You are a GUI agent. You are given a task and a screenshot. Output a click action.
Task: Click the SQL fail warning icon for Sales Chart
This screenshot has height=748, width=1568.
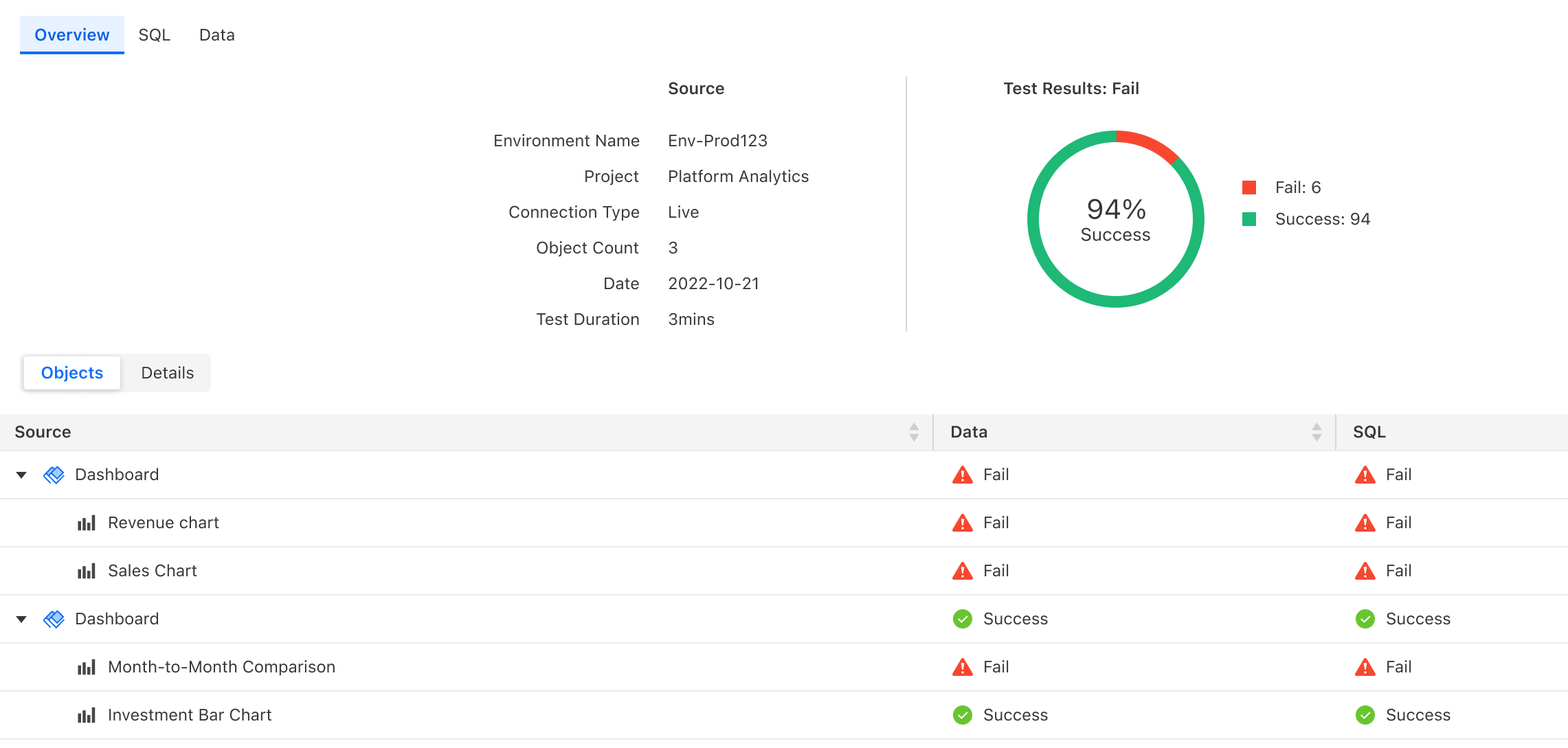pyautogui.click(x=1365, y=571)
